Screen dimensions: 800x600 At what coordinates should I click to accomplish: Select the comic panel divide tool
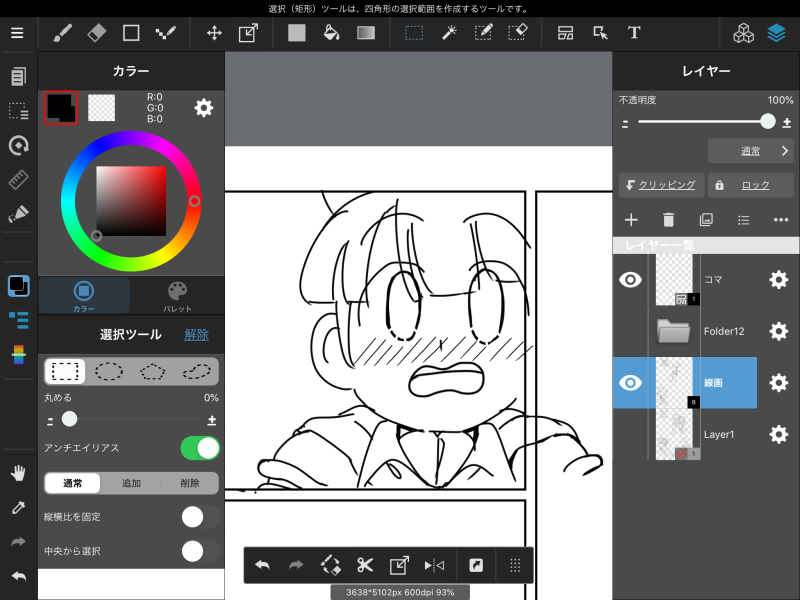click(x=565, y=33)
